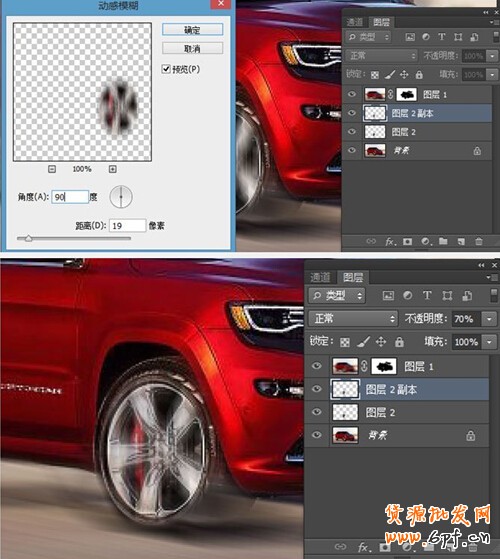The image size is (500, 559).
Task: Click adjustment layer filter icon in upper panel
Action: [426, 37]
